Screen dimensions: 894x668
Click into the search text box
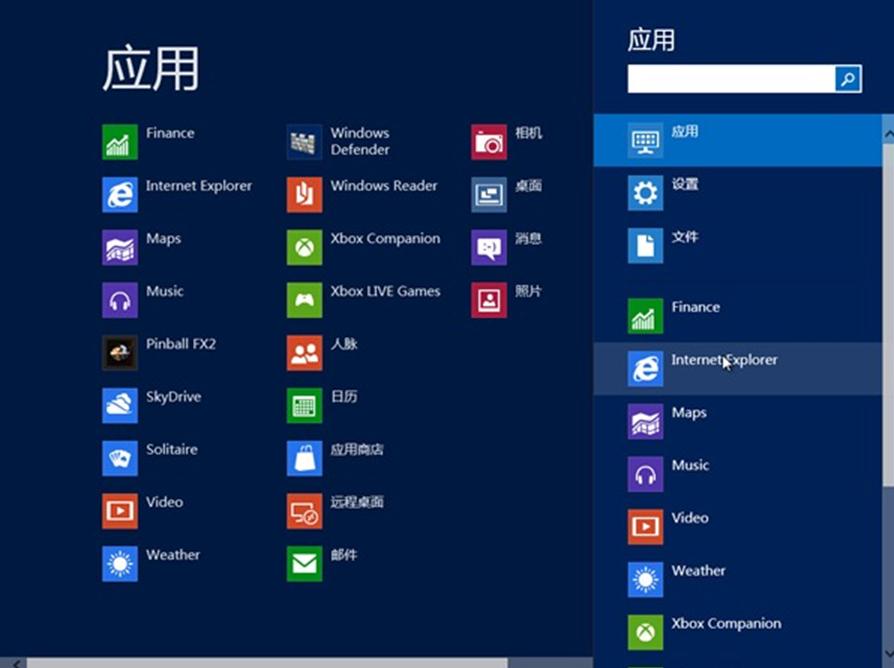pyautogui.click(x=732, y=79)
